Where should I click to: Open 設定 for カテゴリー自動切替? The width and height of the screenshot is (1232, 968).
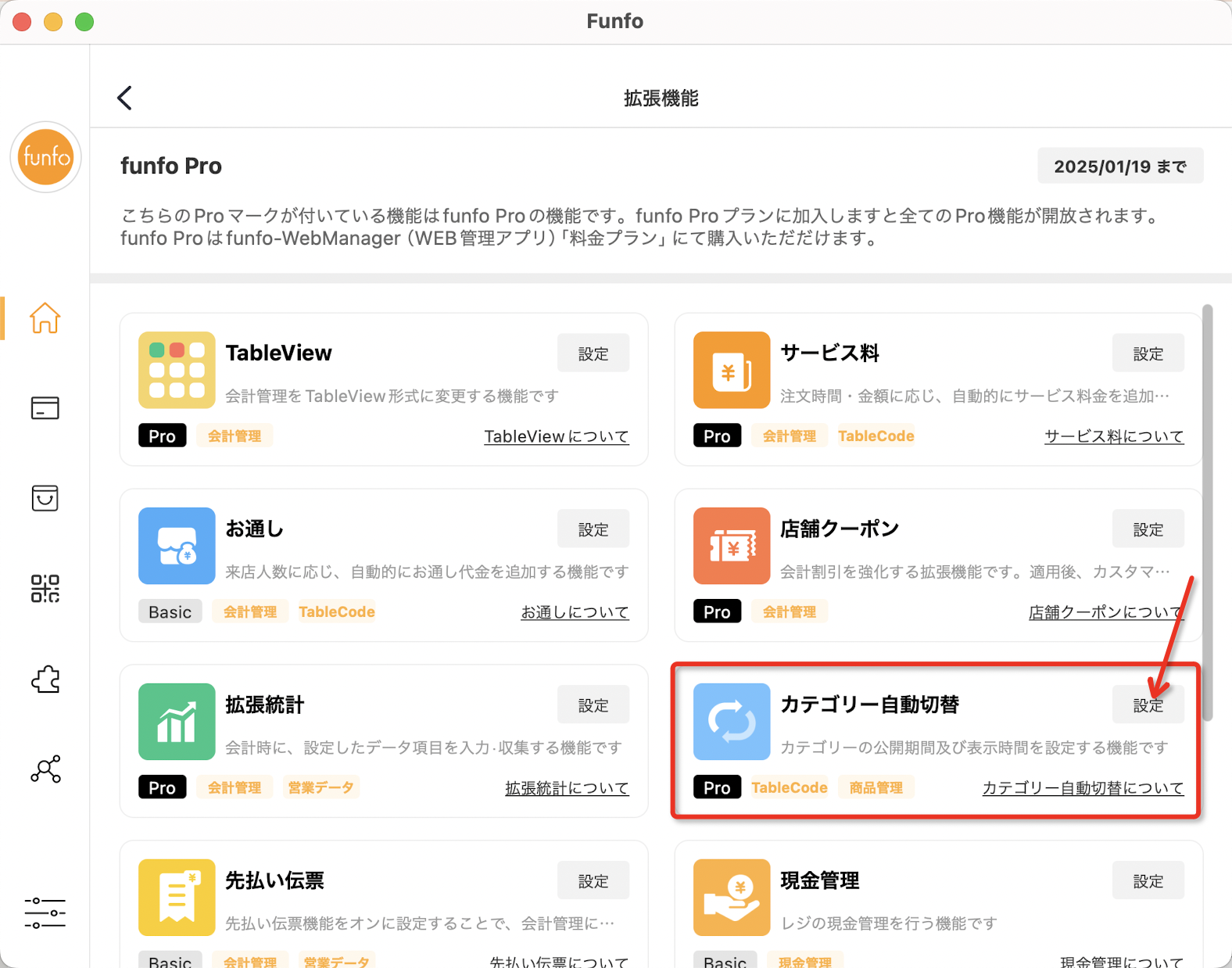[x=1148, y=705]
